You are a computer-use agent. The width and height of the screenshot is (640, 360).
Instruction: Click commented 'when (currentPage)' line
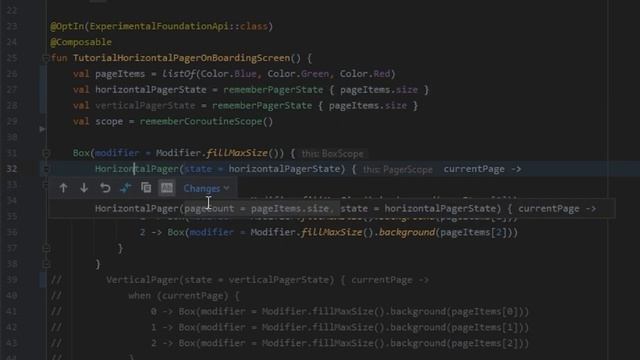point(178,296)
